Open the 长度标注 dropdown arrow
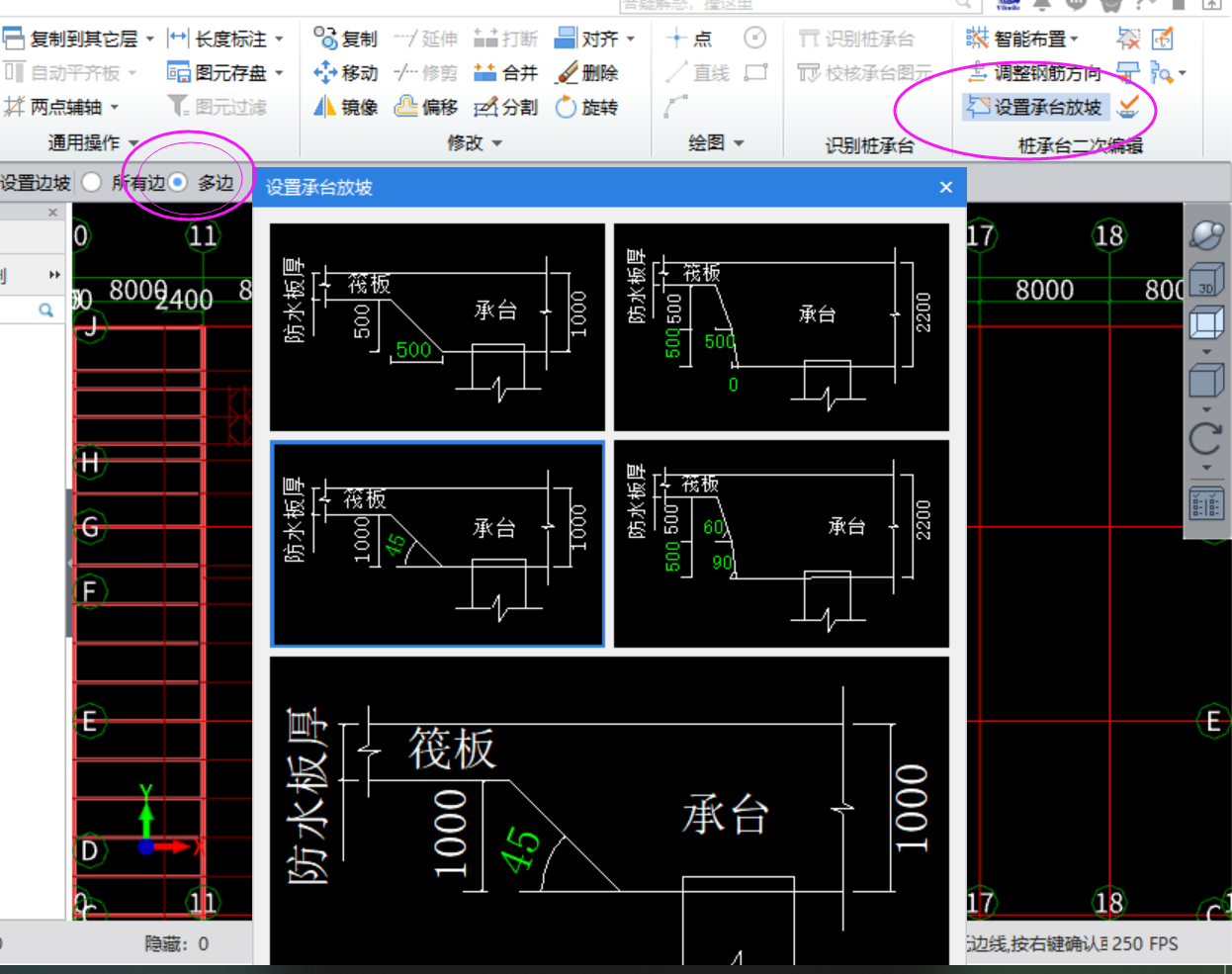Image resolution: width=1232 pixels, height=974 pixels. [x=279, y=40]
